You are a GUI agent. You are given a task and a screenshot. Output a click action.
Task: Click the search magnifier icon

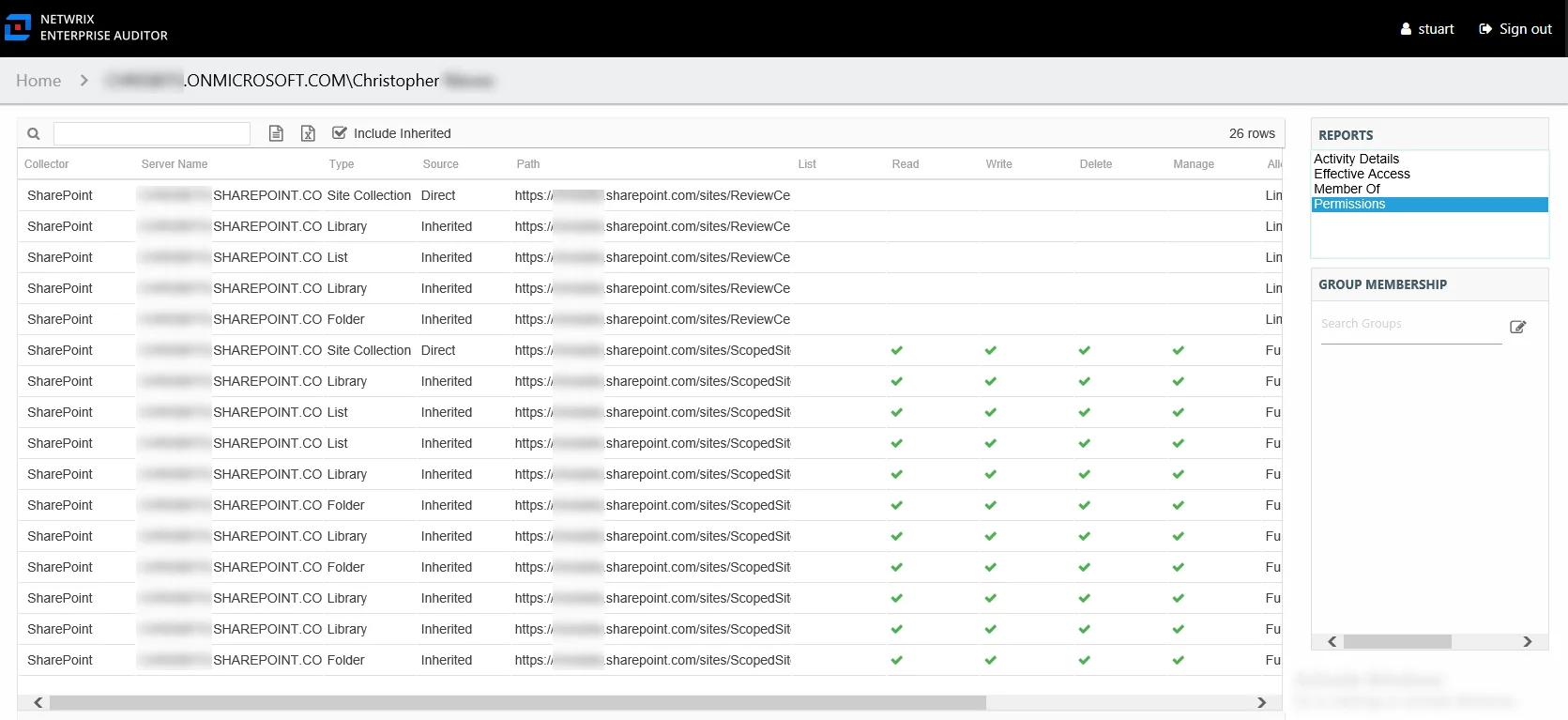click(34, 133)
